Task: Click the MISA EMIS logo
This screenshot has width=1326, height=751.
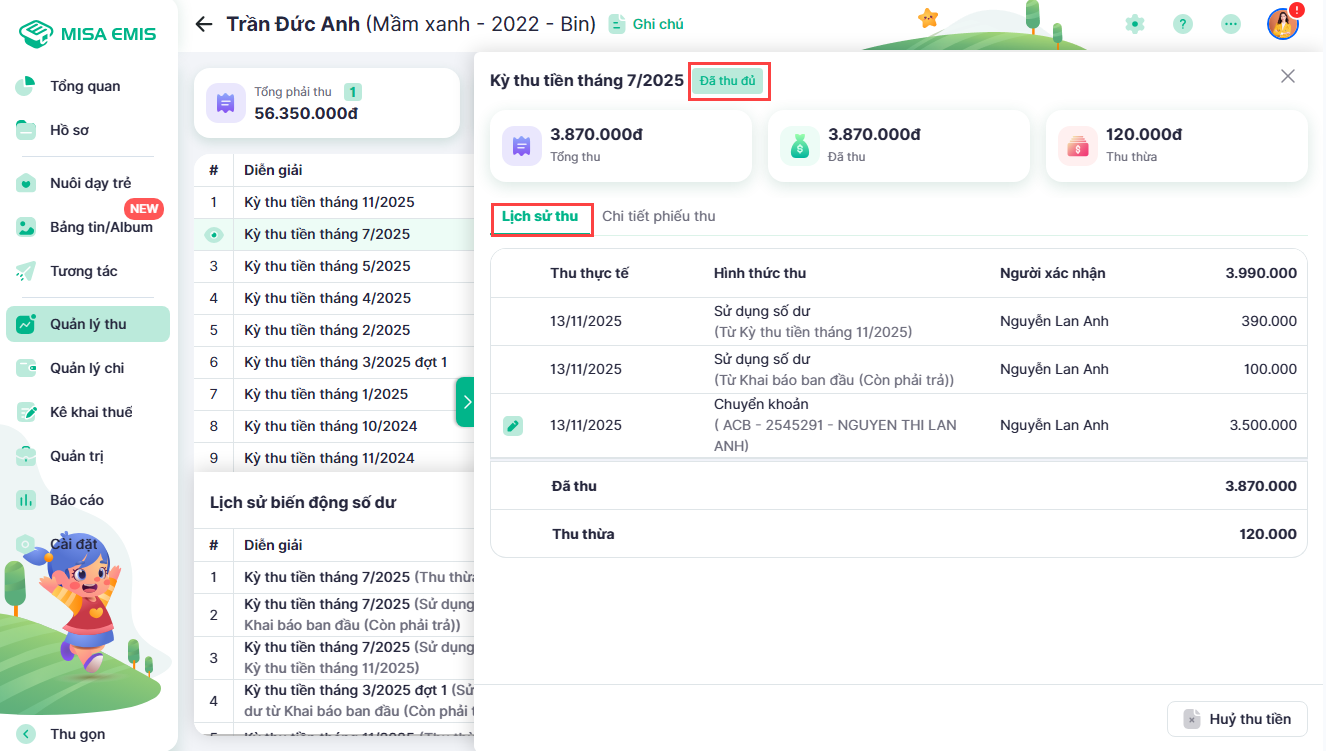Action: click(88, 34)
